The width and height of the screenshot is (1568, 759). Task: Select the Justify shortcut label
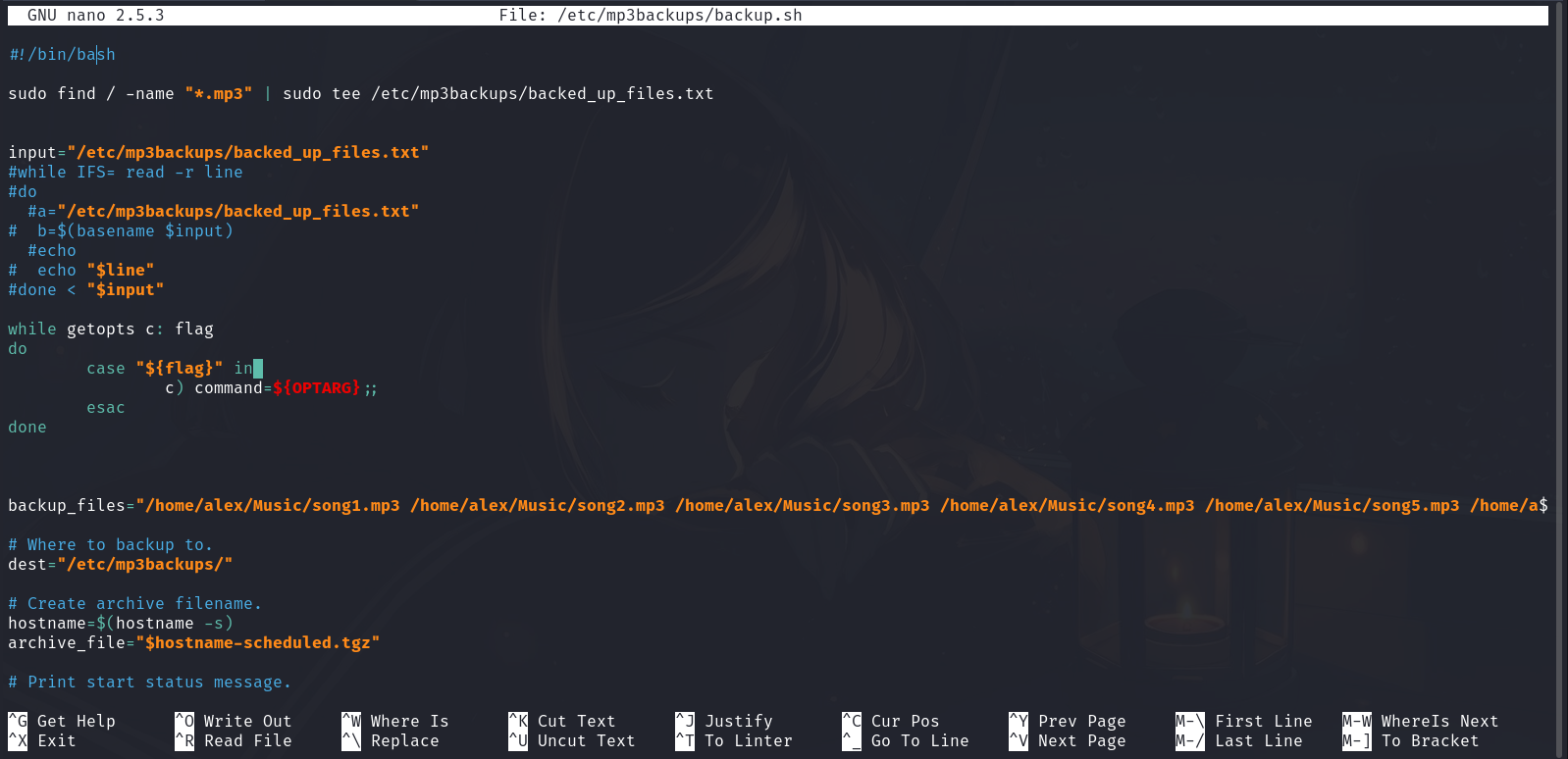point(738,721)
